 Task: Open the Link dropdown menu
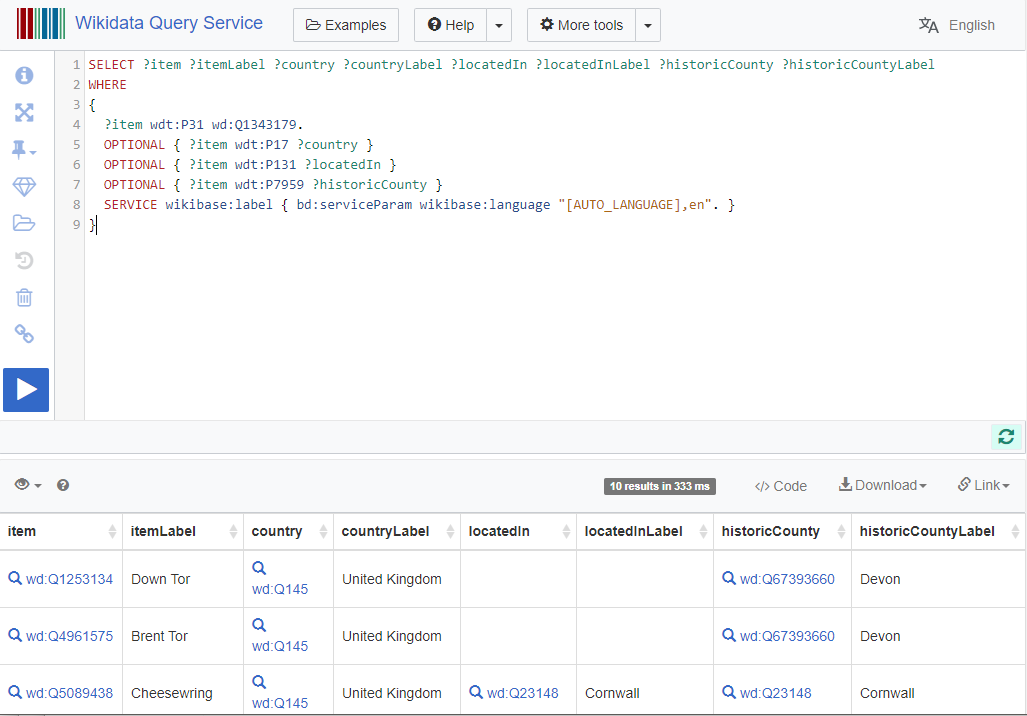point(983,485)
